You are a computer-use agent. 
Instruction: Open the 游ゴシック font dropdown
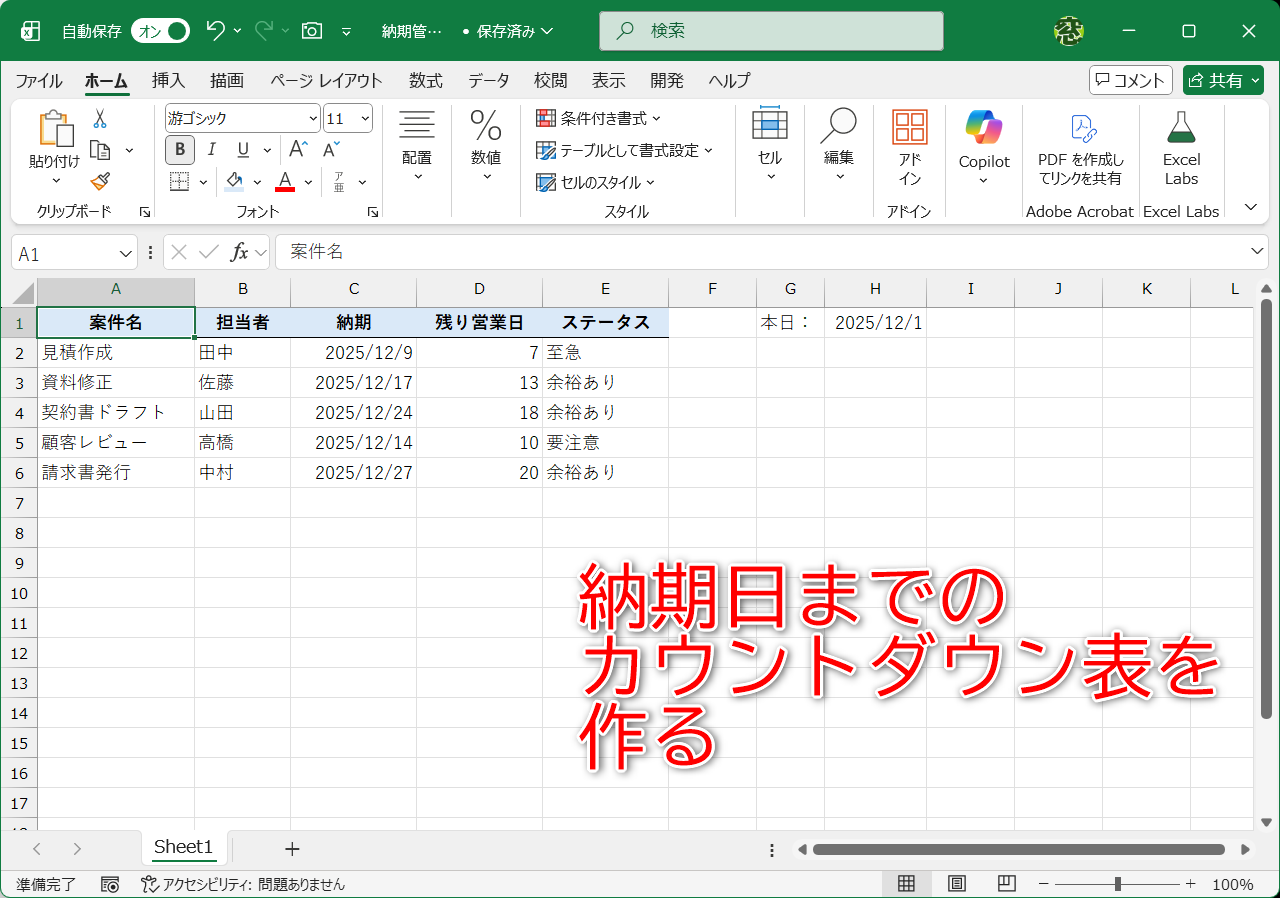[x=312, y=118]
